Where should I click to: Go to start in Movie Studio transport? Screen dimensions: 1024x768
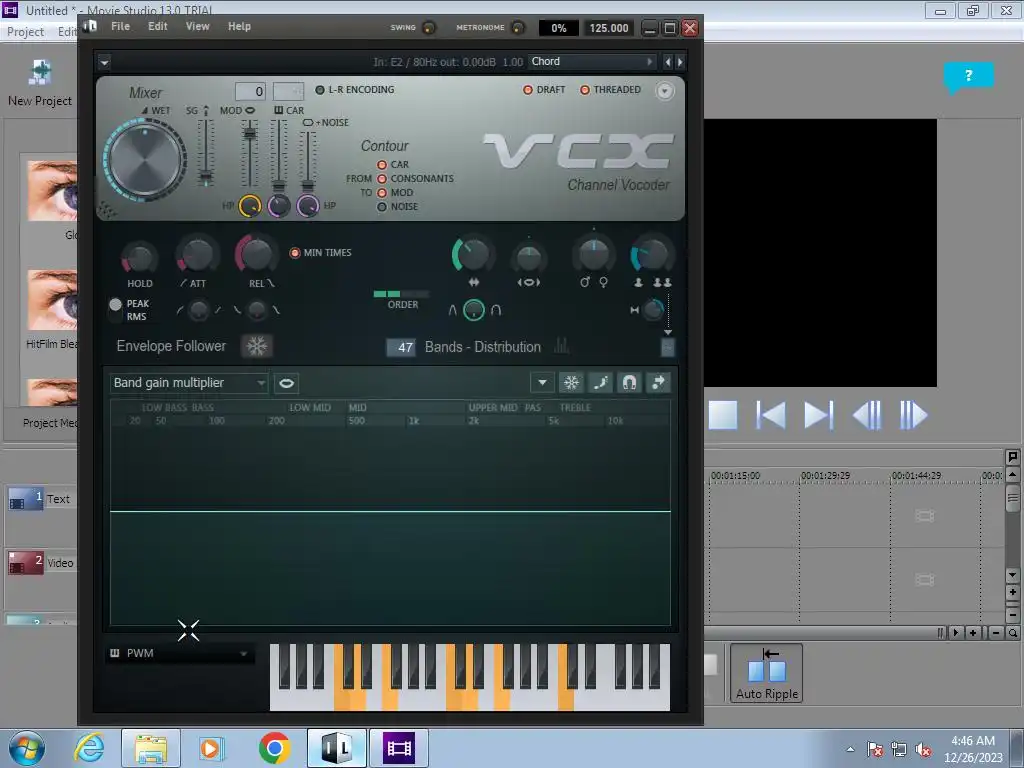pos(771,415)
